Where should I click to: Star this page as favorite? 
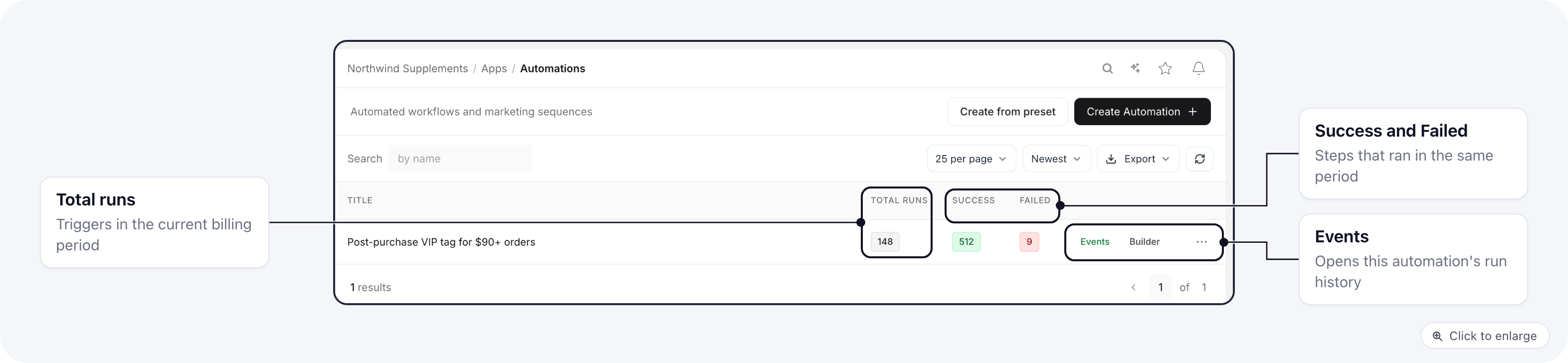coord(1165,68)
